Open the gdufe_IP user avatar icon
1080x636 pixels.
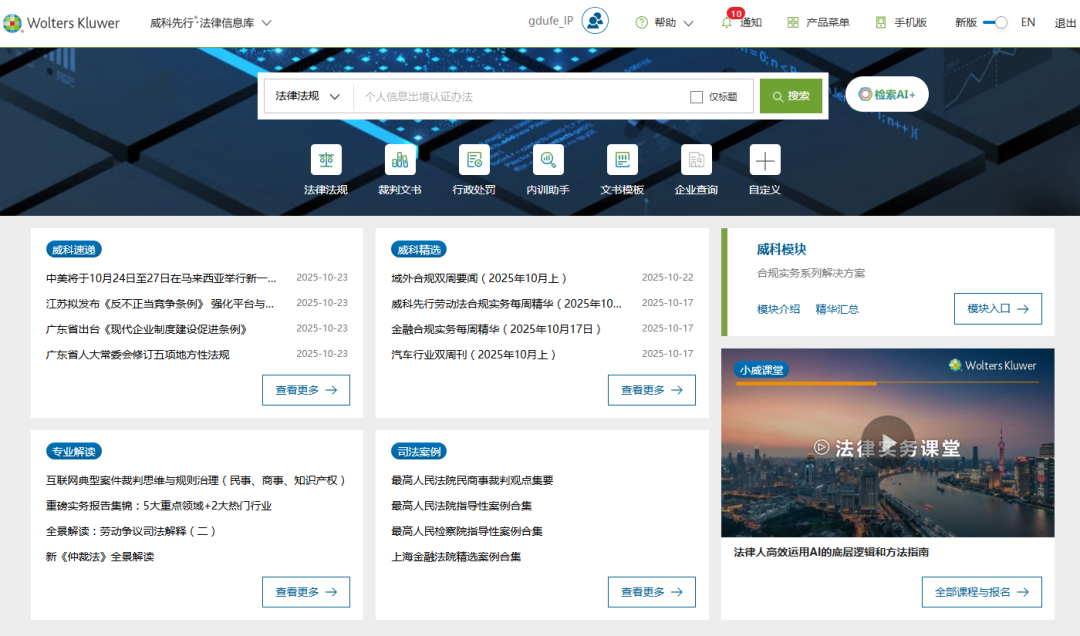(x=595, y=21)
